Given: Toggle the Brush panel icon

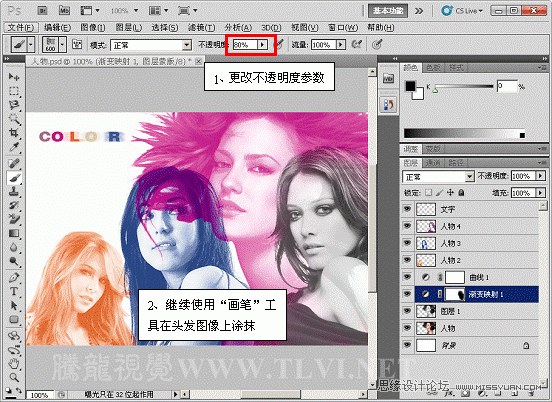Looking at the screenshot, I should [77, 44].
